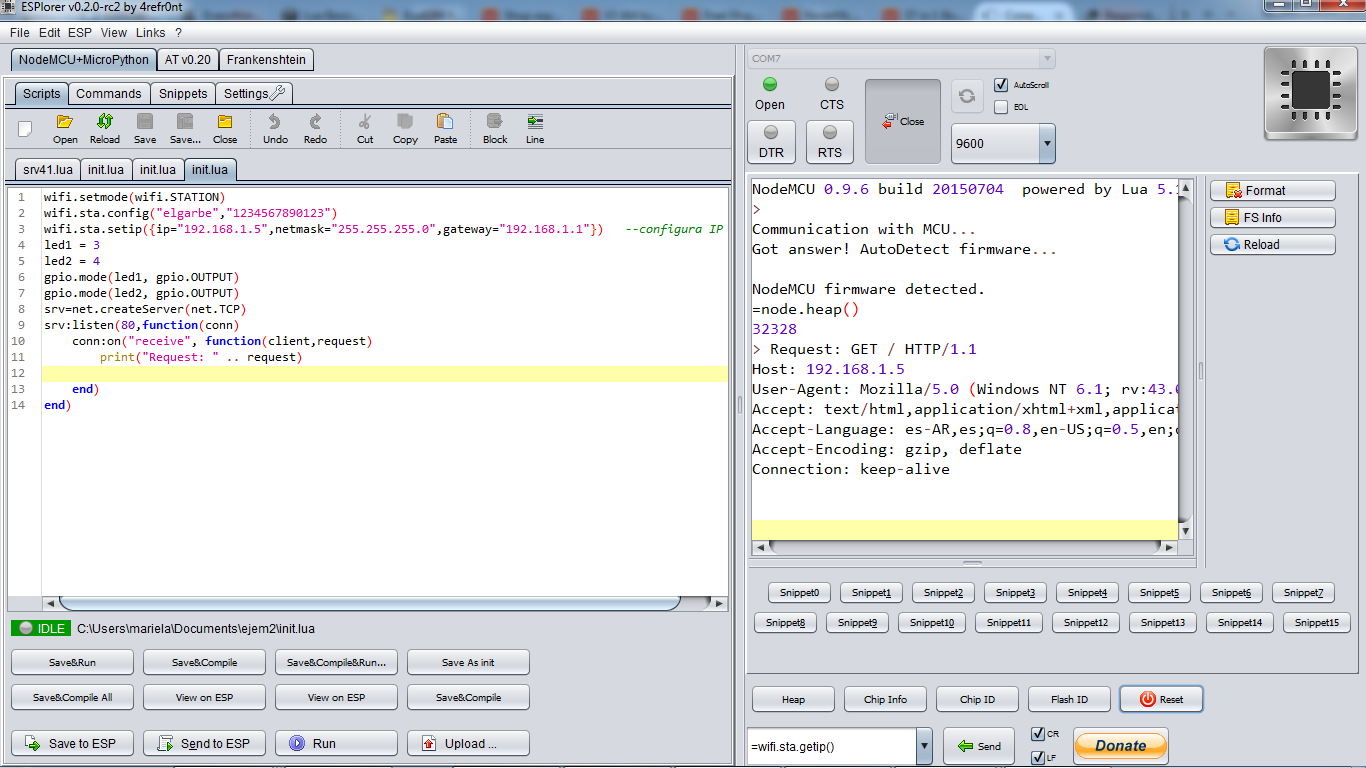Toggle the RTS line button
This screenshot has height=768, width=1366.
(830, 142)
